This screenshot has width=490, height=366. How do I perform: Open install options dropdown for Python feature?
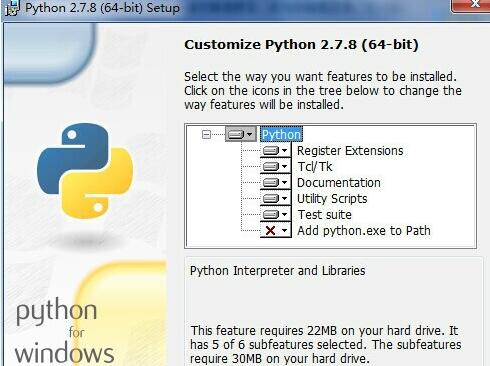pyautogui.click(x=241, y=134)
